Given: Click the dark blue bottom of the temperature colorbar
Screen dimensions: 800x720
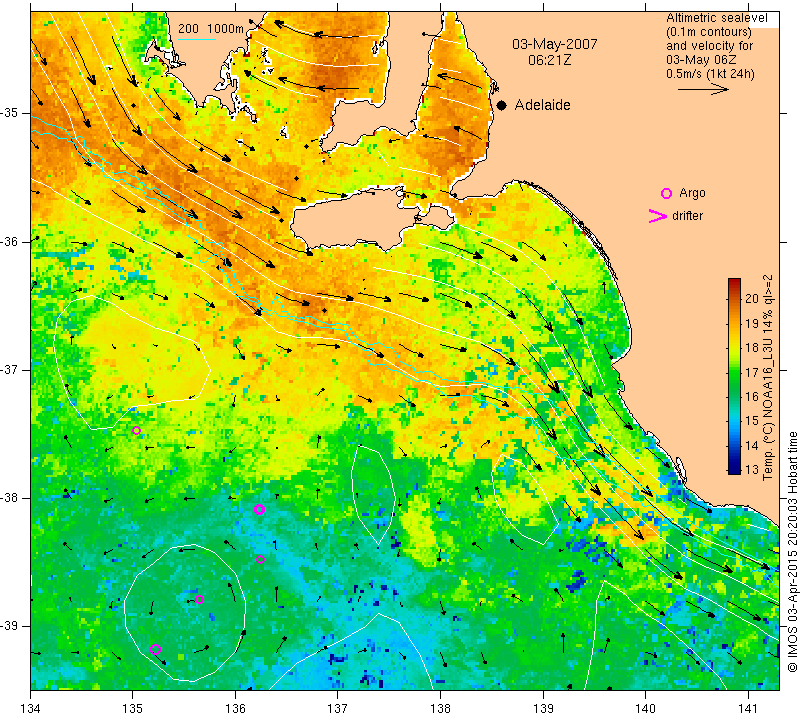Looking at the screenshot, I should point(734,468).
